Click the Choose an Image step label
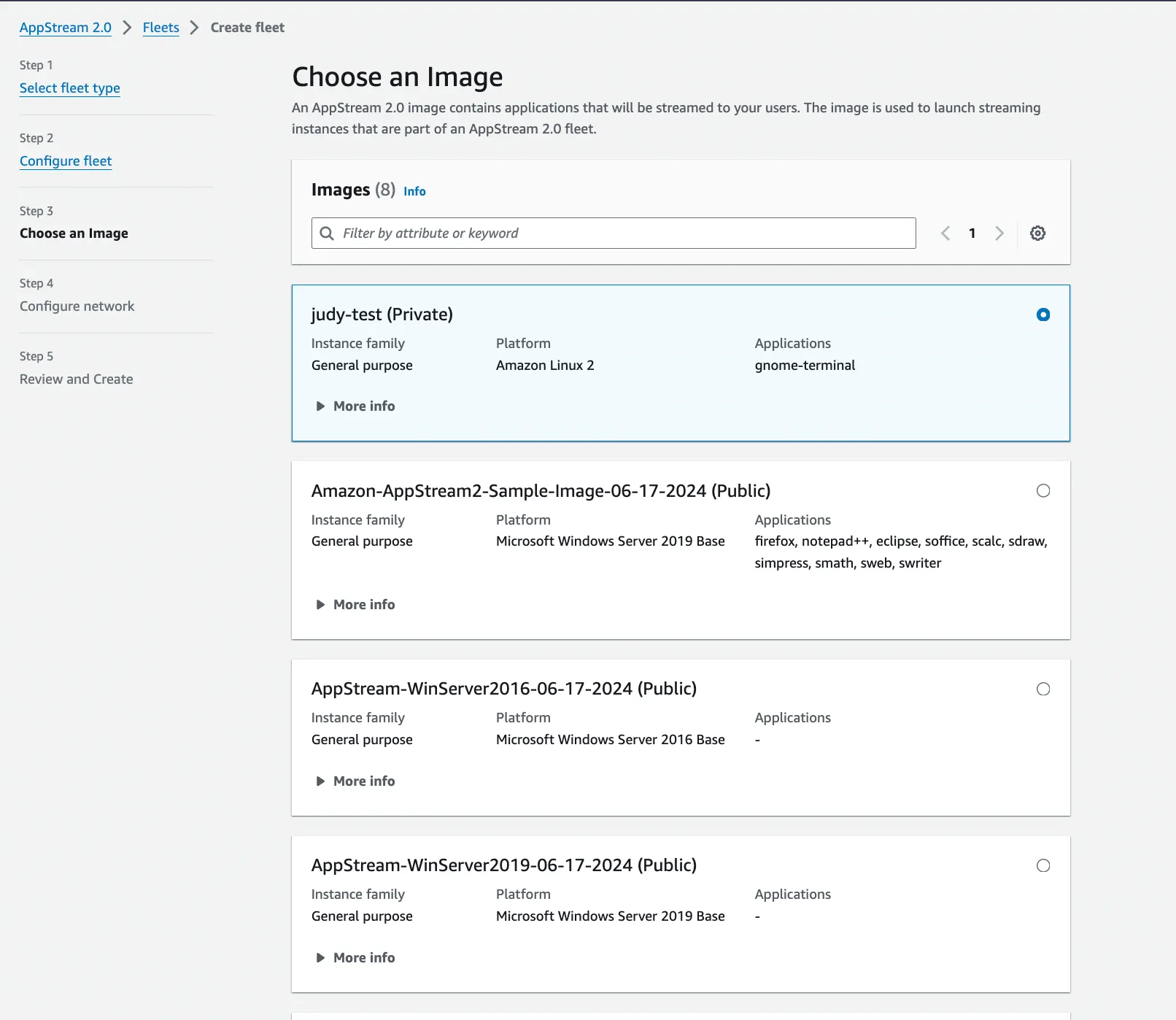 click(74, 233)
